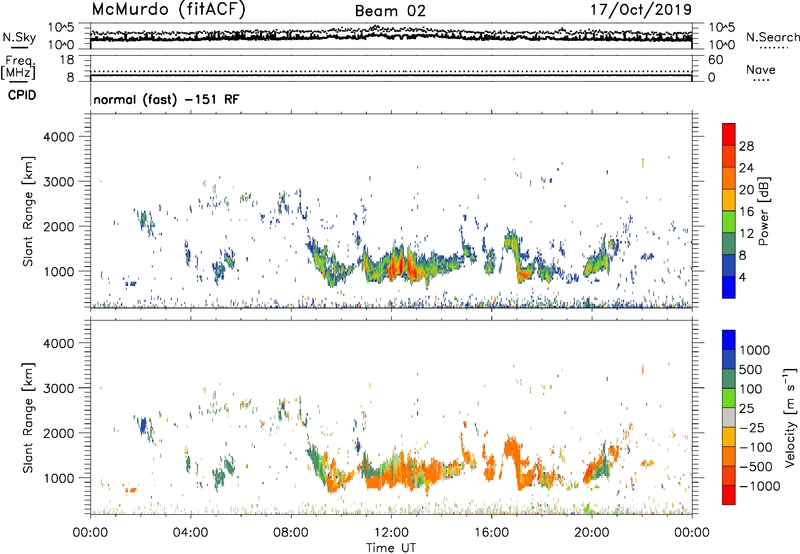This screenshot has height=554, width=800.
Task: Click the 'McMurdo (fitACF)' title text
Action: coord(168,10)
